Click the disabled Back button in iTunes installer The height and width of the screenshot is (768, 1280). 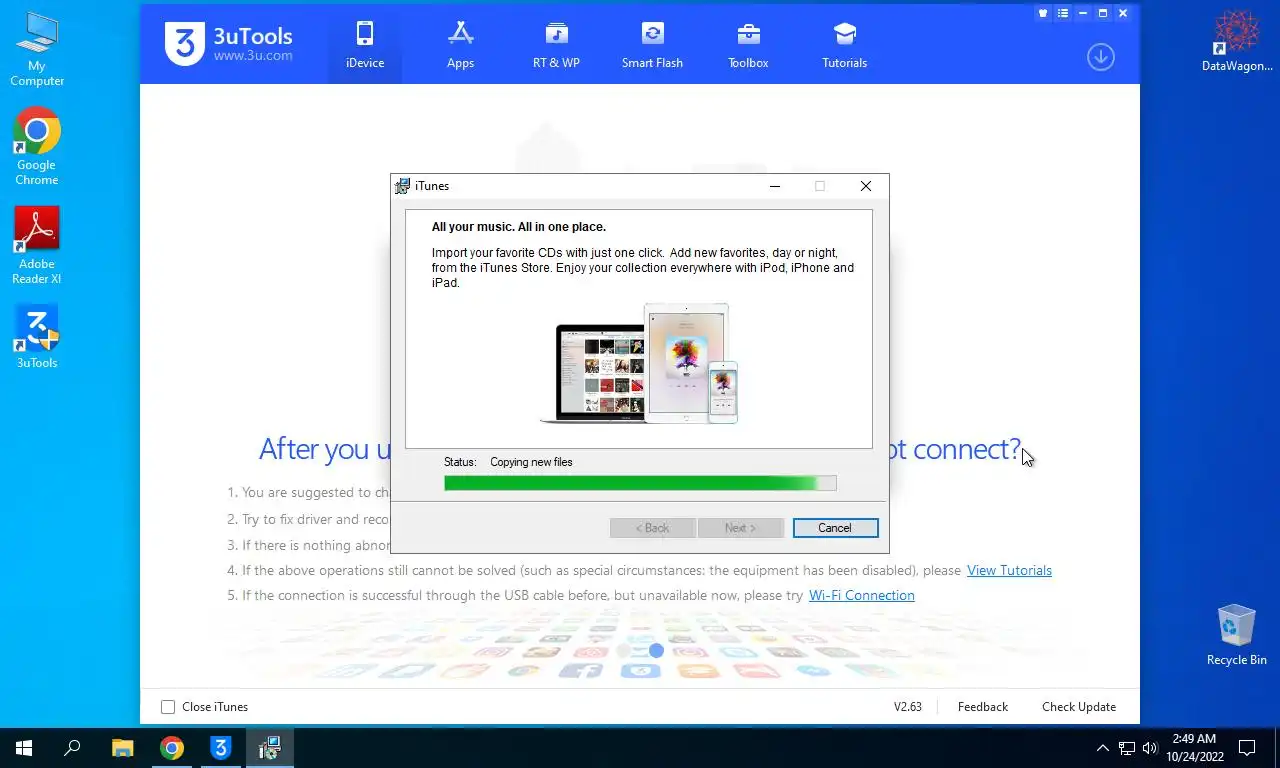click(x=653, y=528)
